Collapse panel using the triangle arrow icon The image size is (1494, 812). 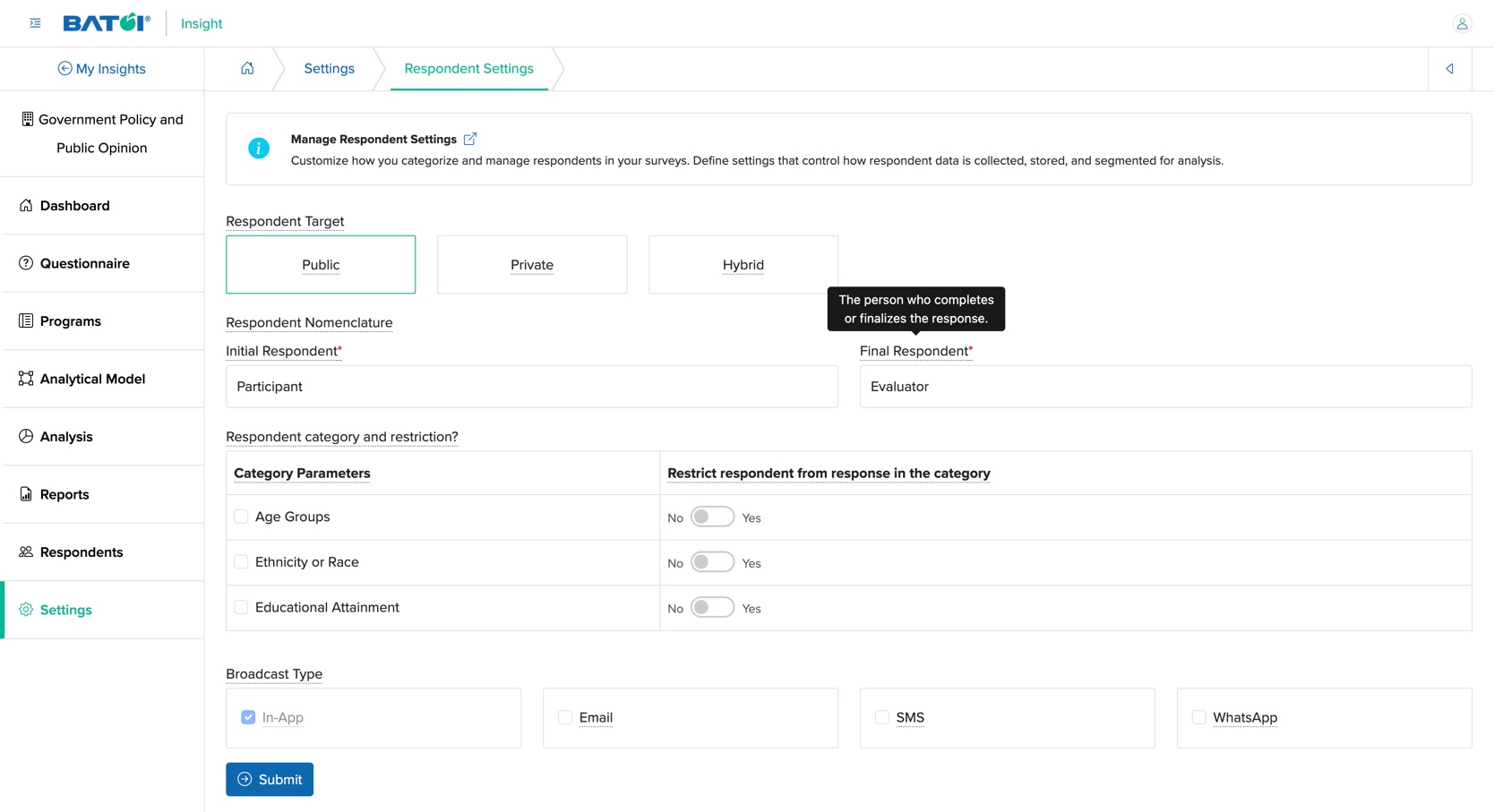1449,69
